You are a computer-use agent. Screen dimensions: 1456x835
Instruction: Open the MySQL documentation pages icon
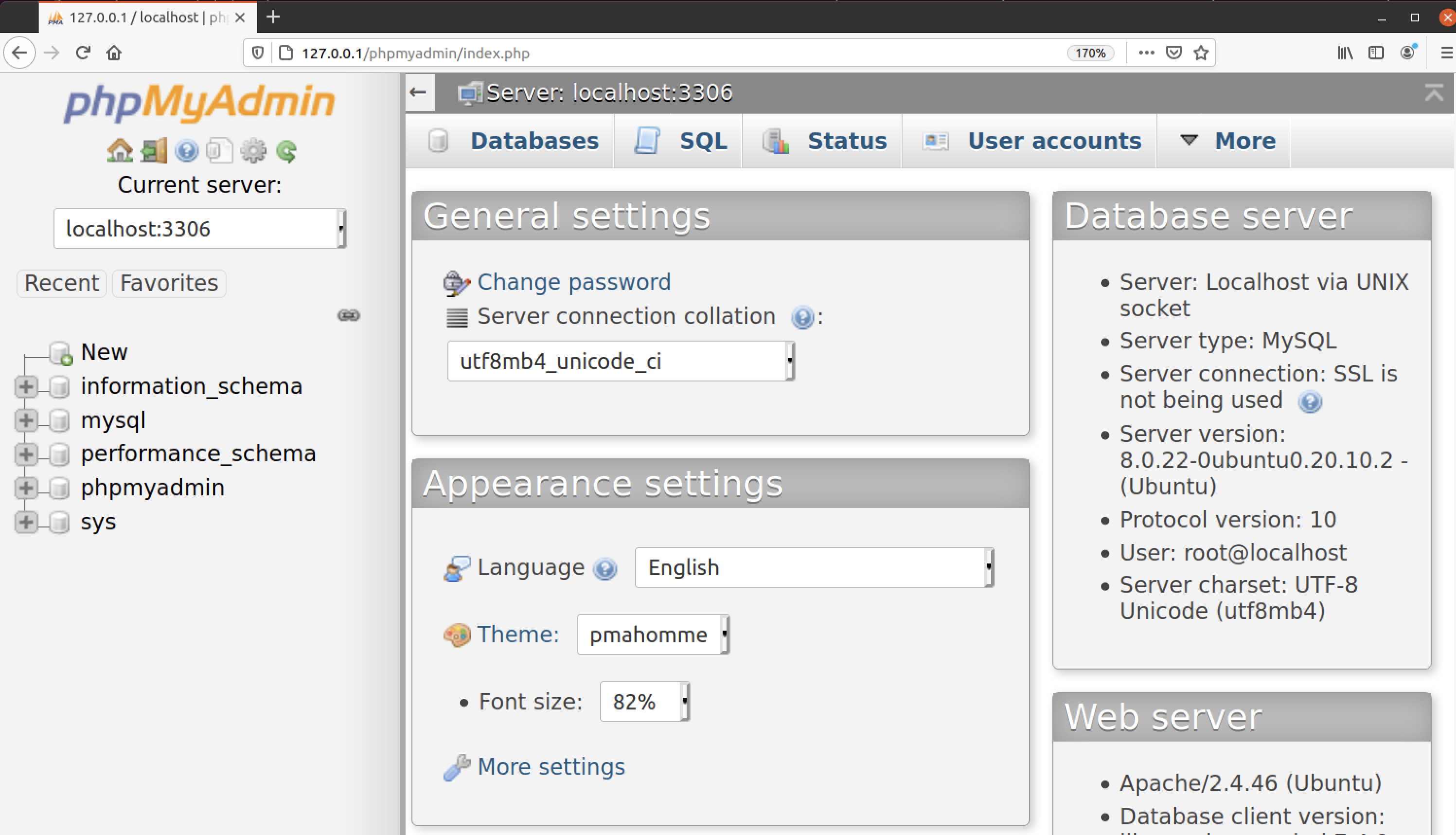219,151
